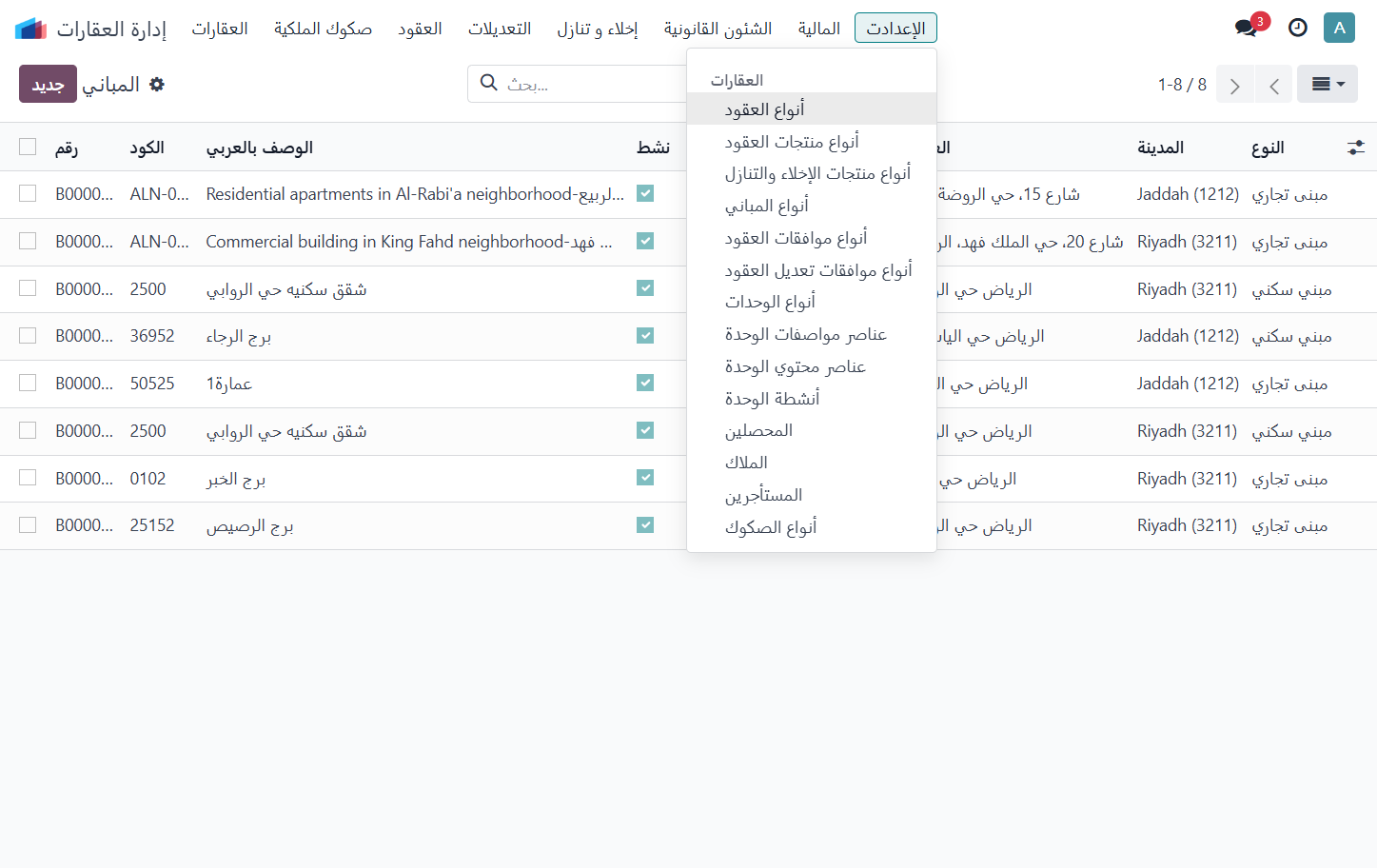Open the activities clock icon
Viewport: 1377px width, 868px height.
click(1298, 28)
